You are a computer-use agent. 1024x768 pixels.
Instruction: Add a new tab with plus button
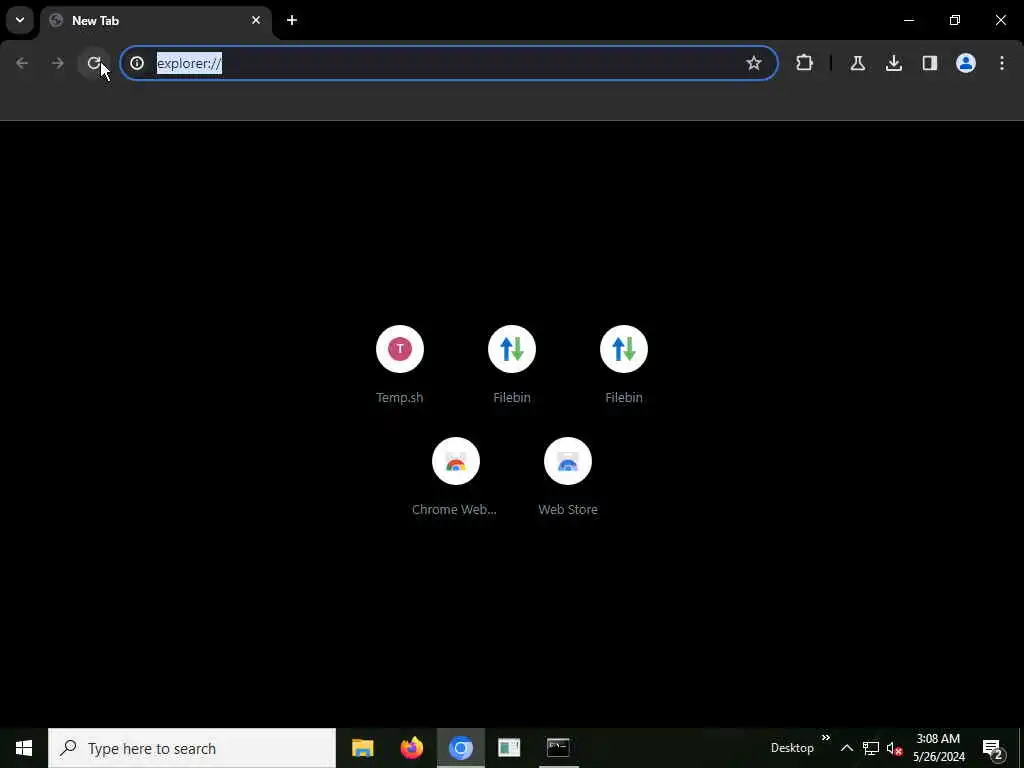292,20
